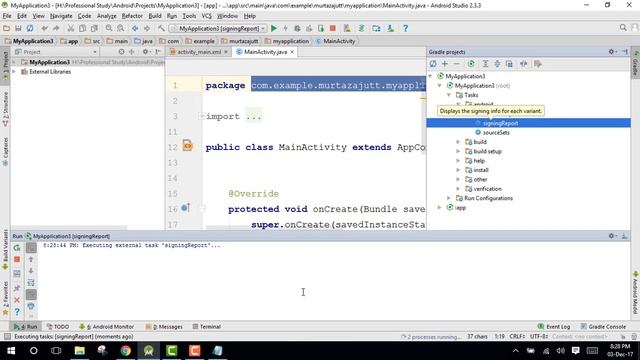Screen dimensions: 640x360
Task: Open the Analyze menu
Action: coord(107,16)
